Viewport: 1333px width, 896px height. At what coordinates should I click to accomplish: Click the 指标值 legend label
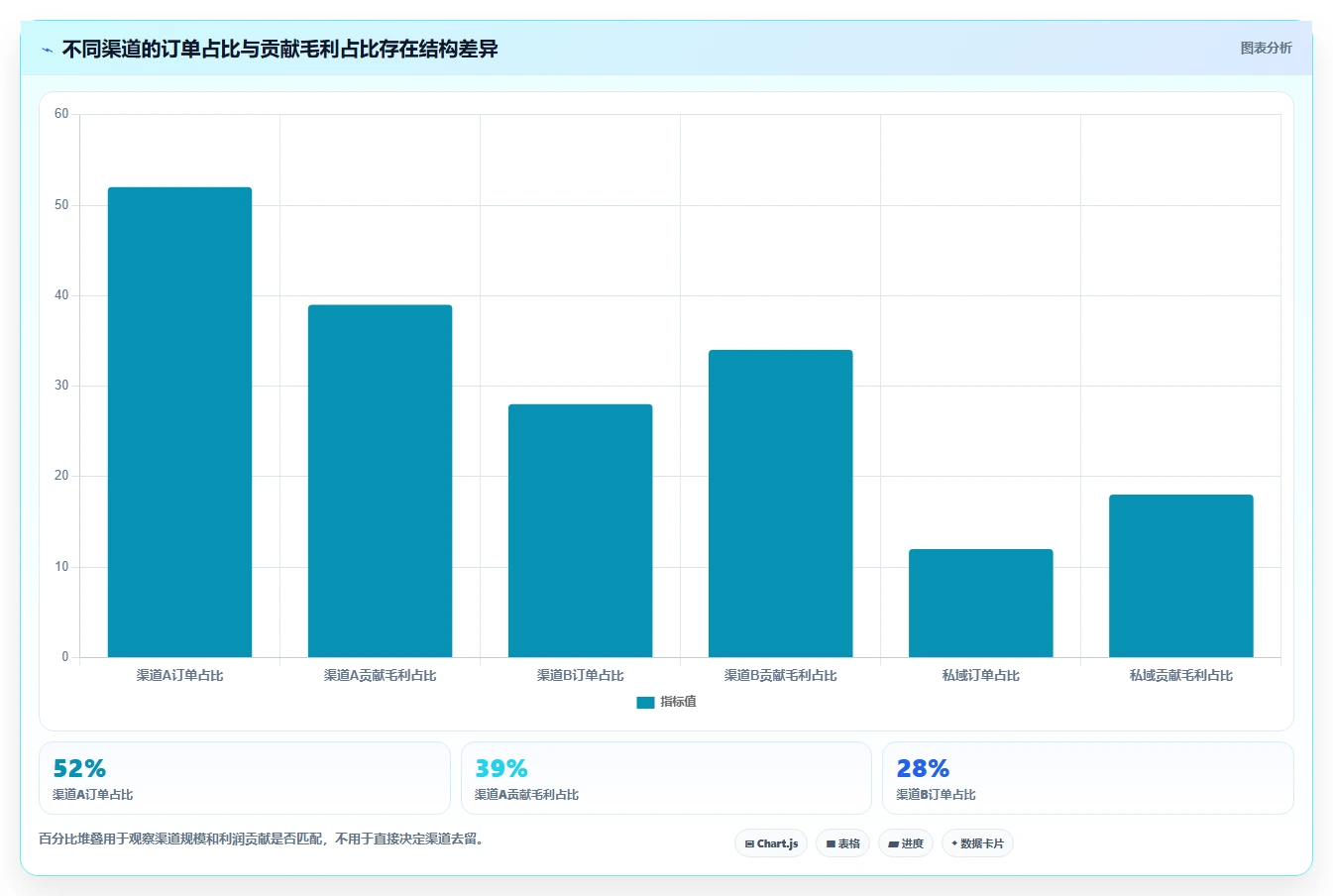[x=679, y=702]
